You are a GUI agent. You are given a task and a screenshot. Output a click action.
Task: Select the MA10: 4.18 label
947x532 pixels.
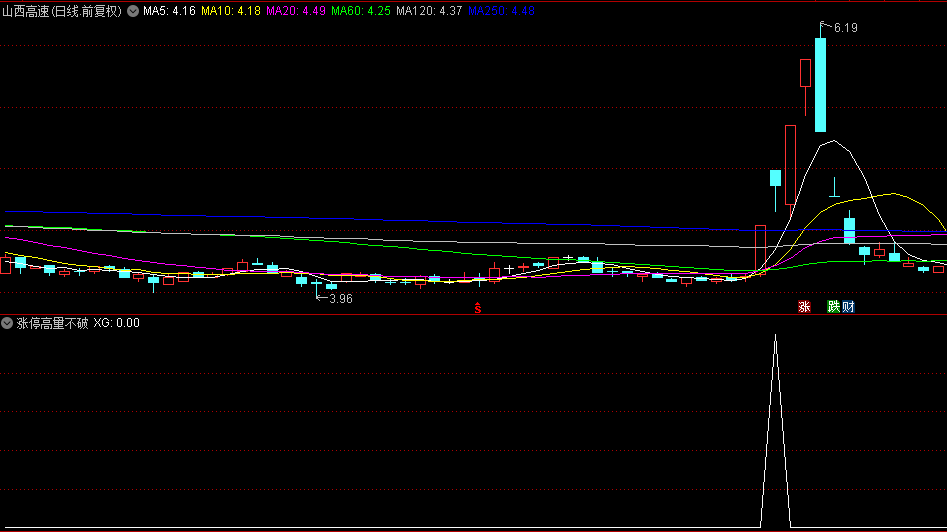point(231,11)
